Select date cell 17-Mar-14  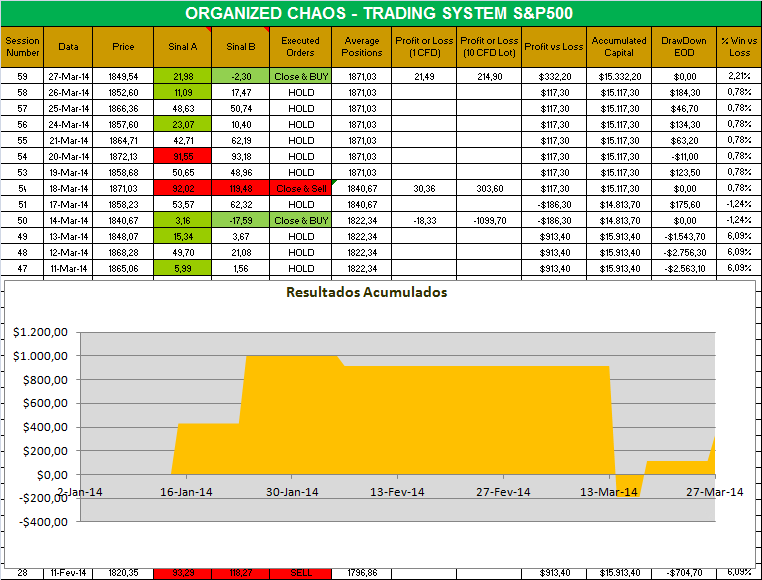coord(68,205)
